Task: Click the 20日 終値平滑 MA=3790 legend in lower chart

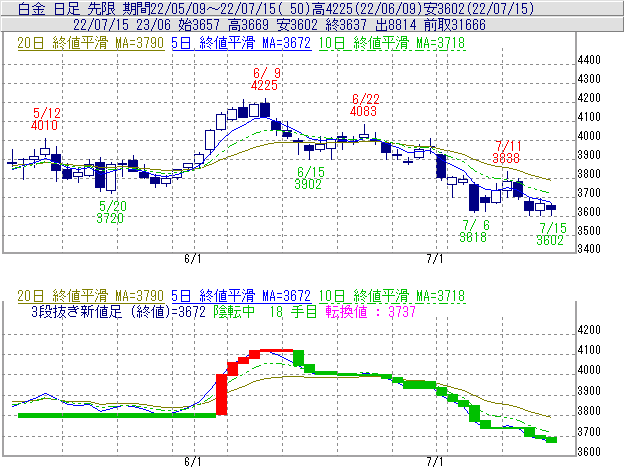Action: (x=91, y=296)
